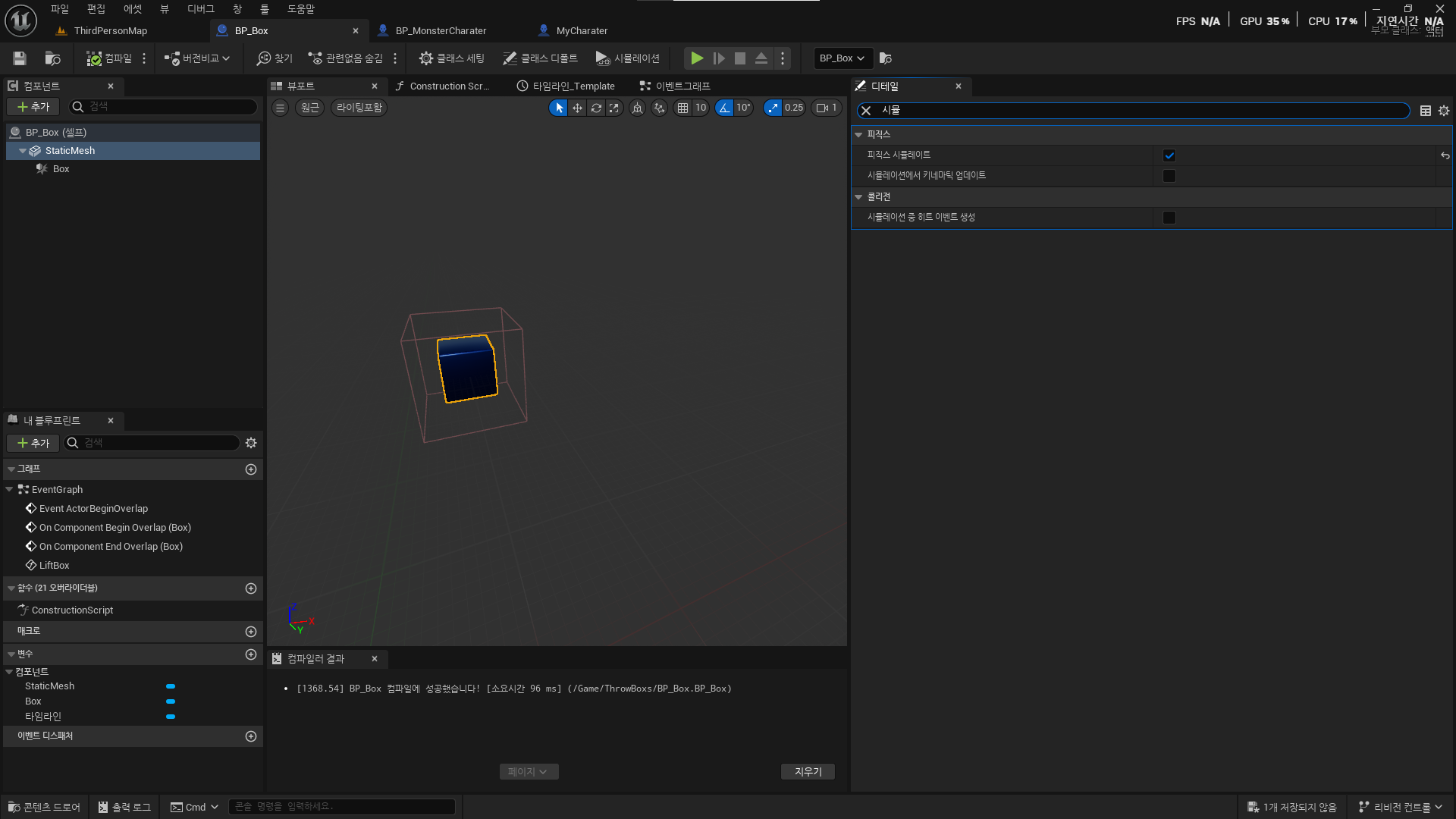Viewport: 1456px width, 819px height.
Task: Uncheck the 피직스 시뮬레이트 checkbox
Action: (1169, 155)
